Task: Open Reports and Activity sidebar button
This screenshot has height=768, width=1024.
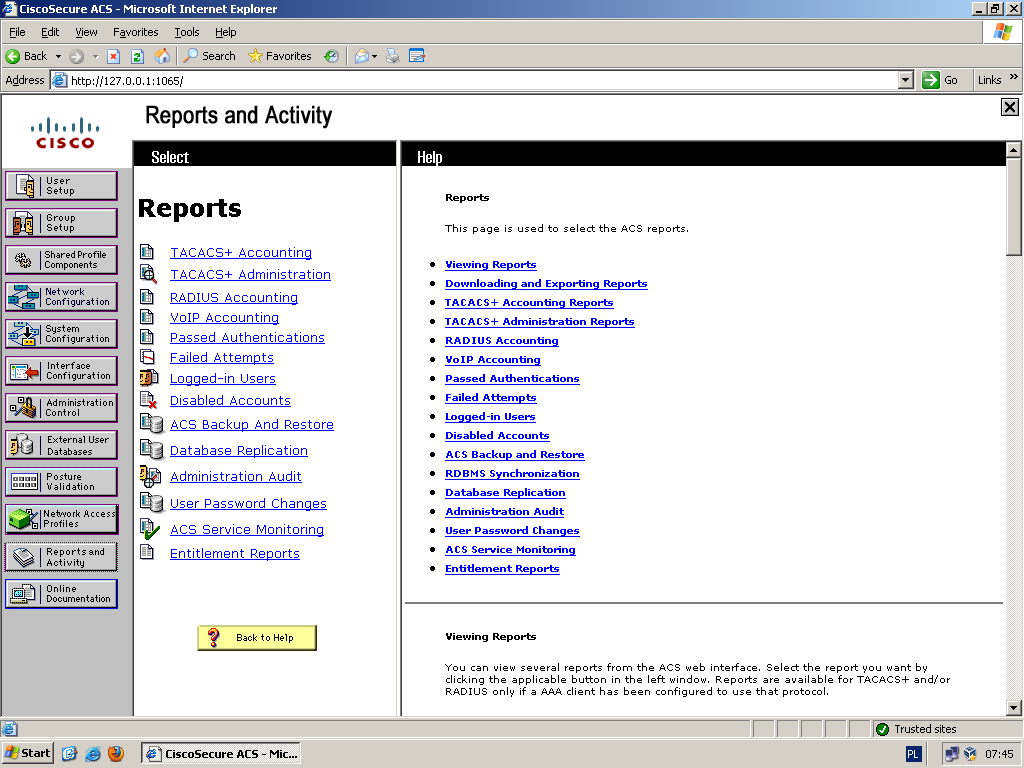Action: (x=61, y=556)
